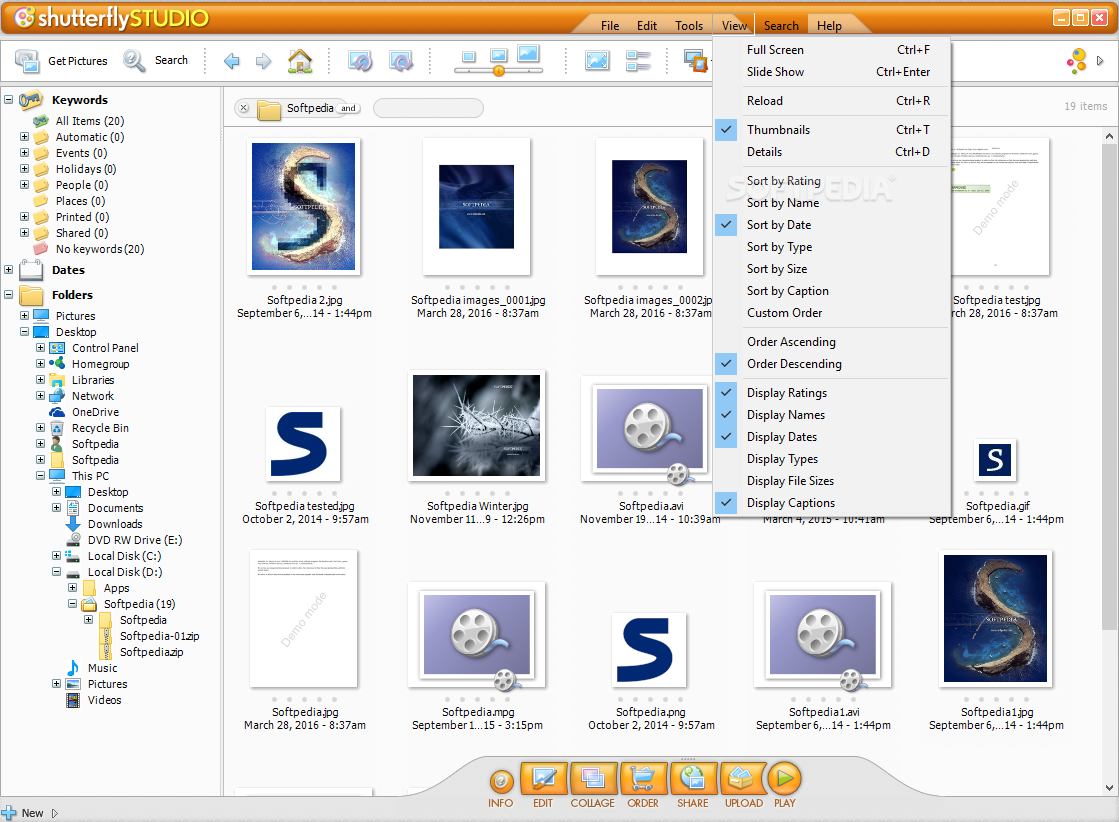Expand the Automatic keyword node

tap(24, 137)
